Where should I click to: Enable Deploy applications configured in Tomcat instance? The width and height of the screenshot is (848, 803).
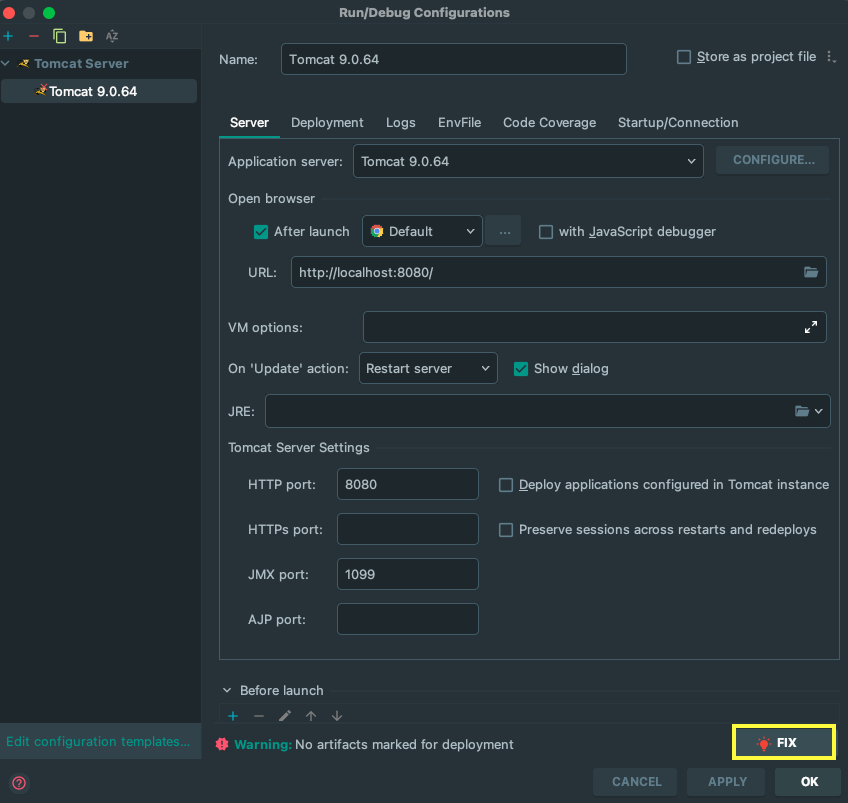506,485
